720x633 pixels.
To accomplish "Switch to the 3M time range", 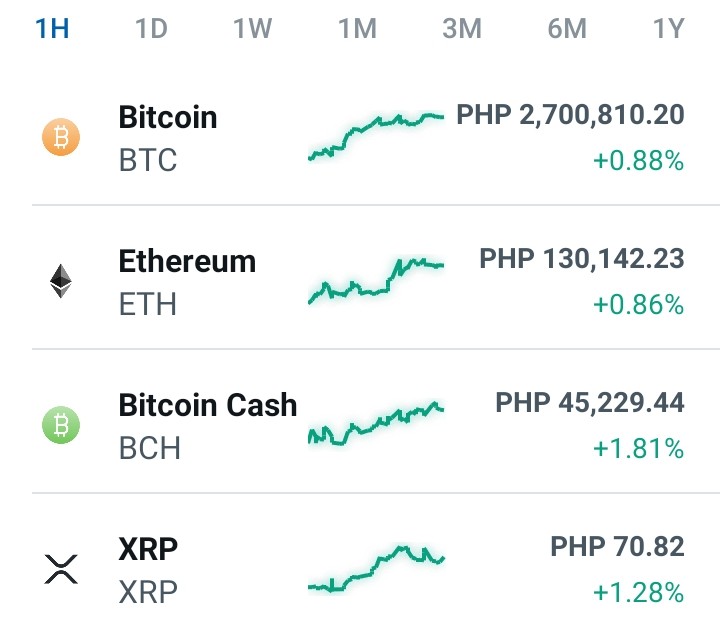I will pyautogui.click(x=462, y=28).
